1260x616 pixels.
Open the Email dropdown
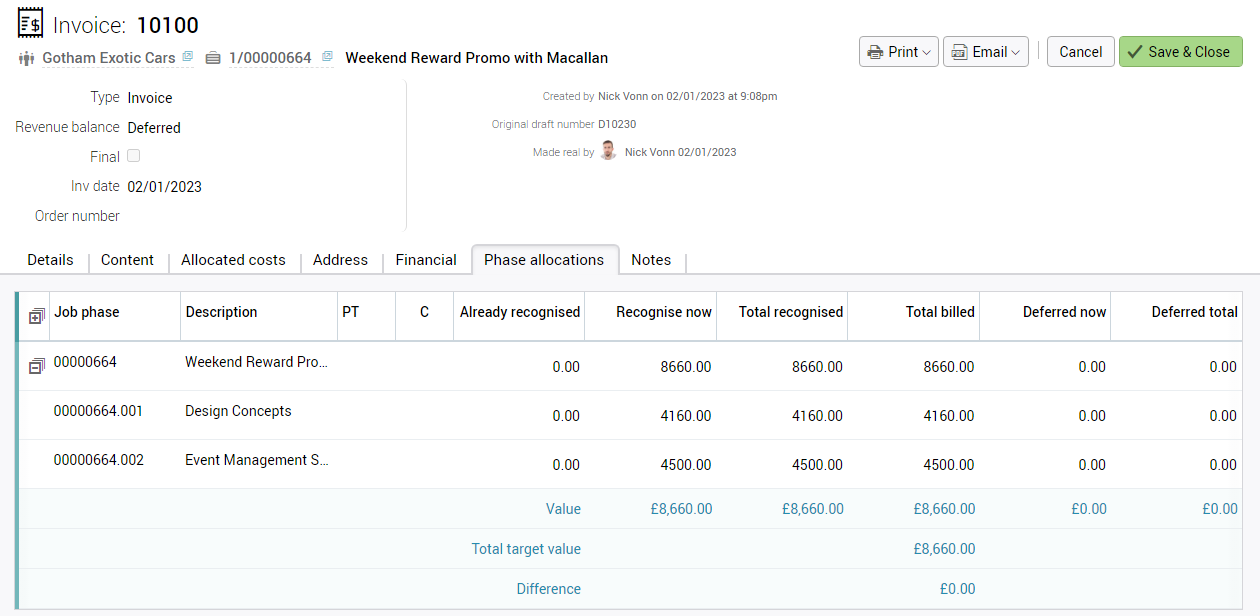985,52
